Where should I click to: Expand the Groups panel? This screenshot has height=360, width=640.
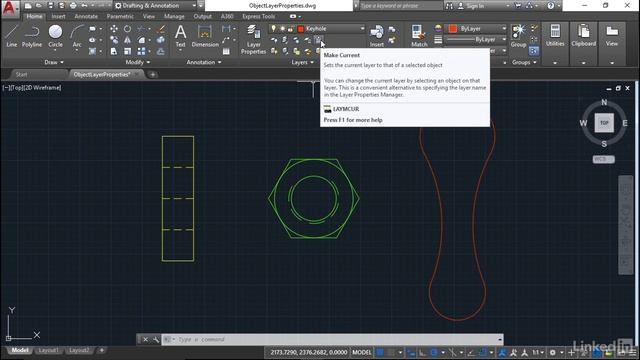[x=524, y=62]
